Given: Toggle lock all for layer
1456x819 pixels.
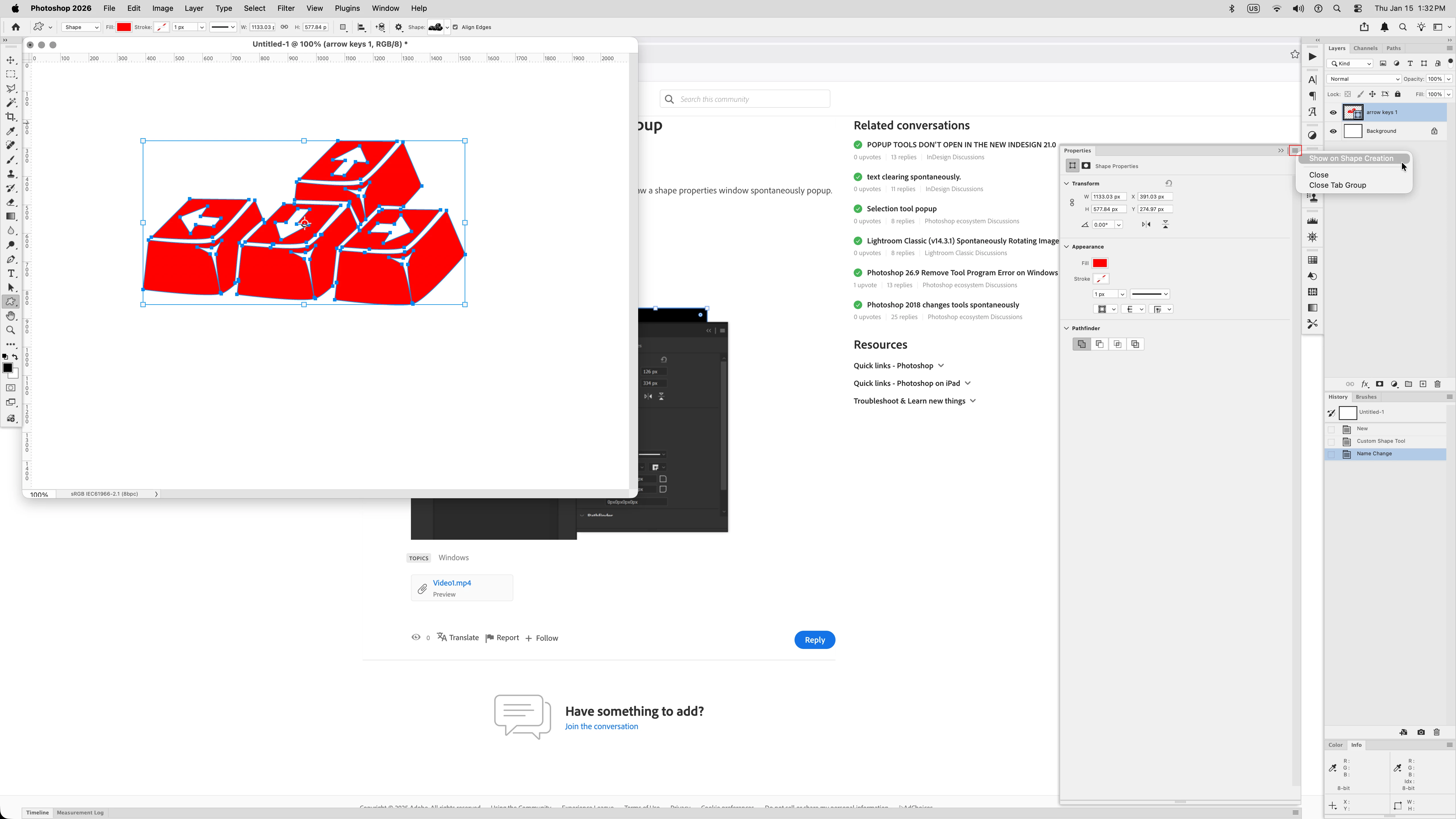Looking at the screenshot, I should click(1398, 94).
